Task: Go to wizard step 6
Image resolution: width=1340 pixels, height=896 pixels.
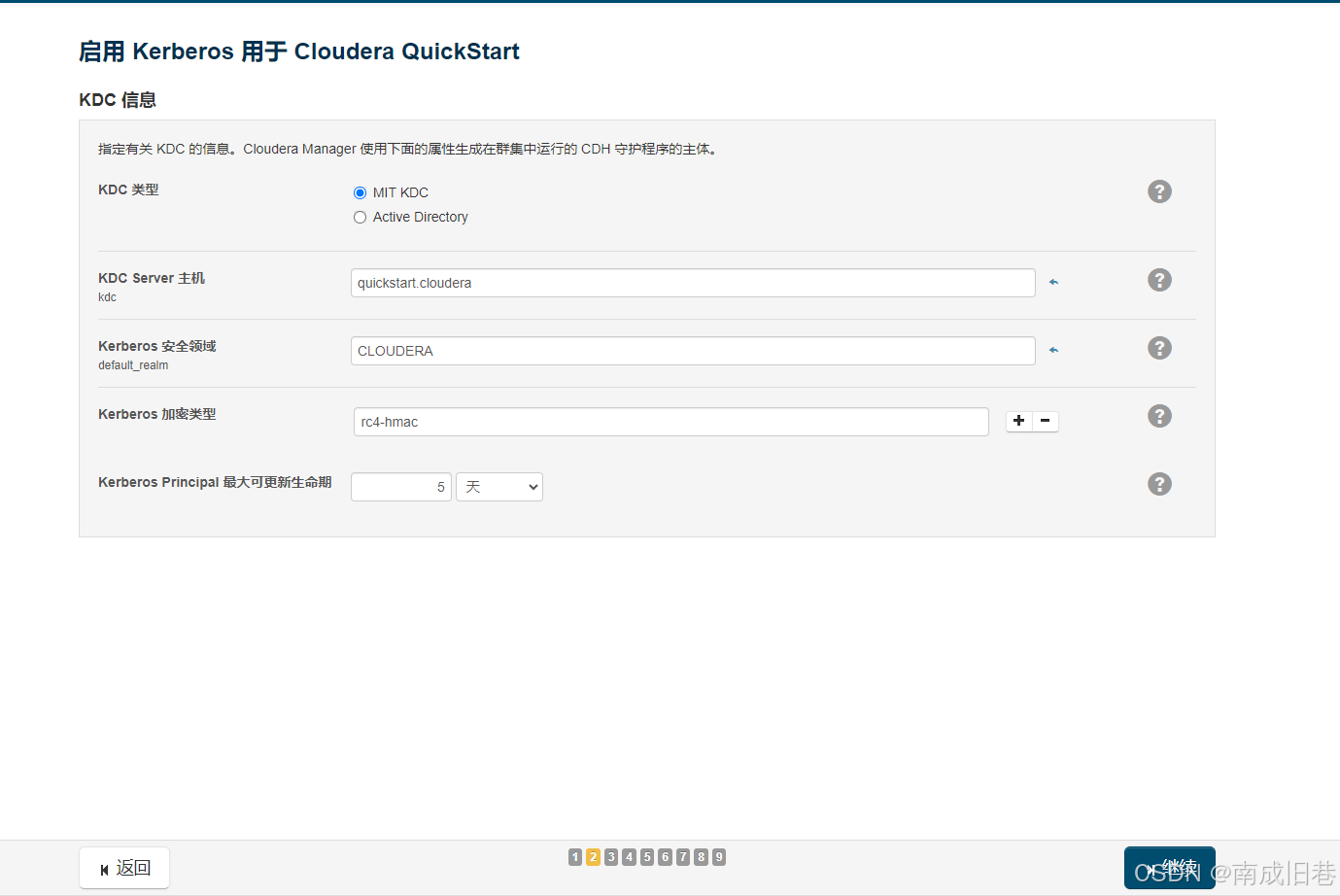Action: (x=665, y=857)
